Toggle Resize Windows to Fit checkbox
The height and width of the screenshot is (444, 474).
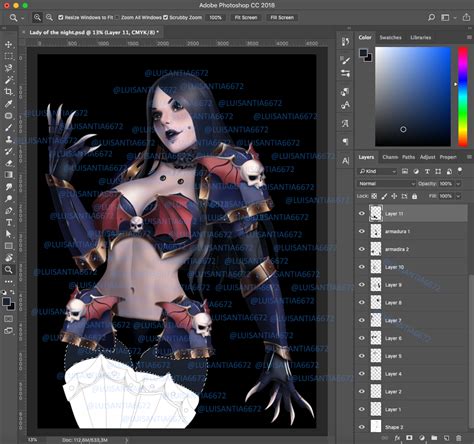(61, 17)
